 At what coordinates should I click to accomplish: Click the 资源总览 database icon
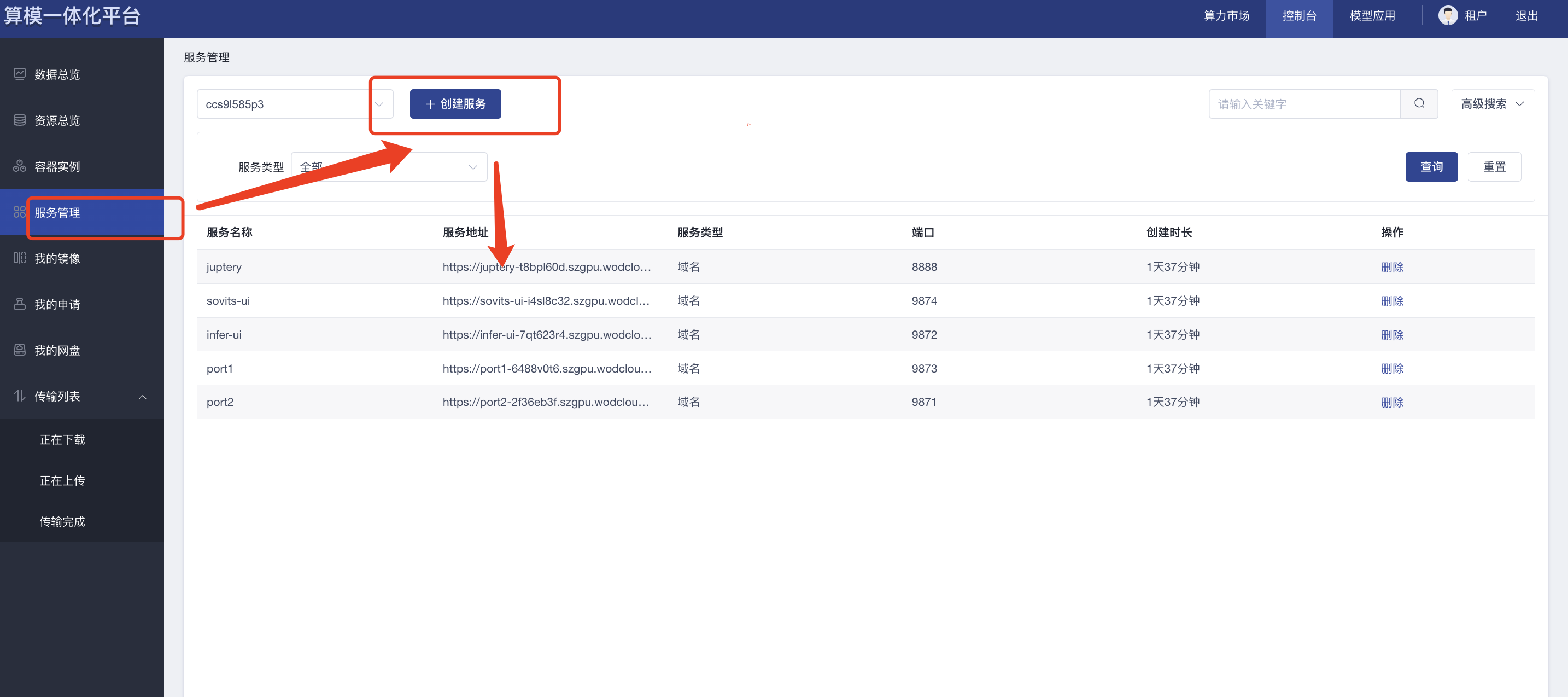tap(20, 120)
